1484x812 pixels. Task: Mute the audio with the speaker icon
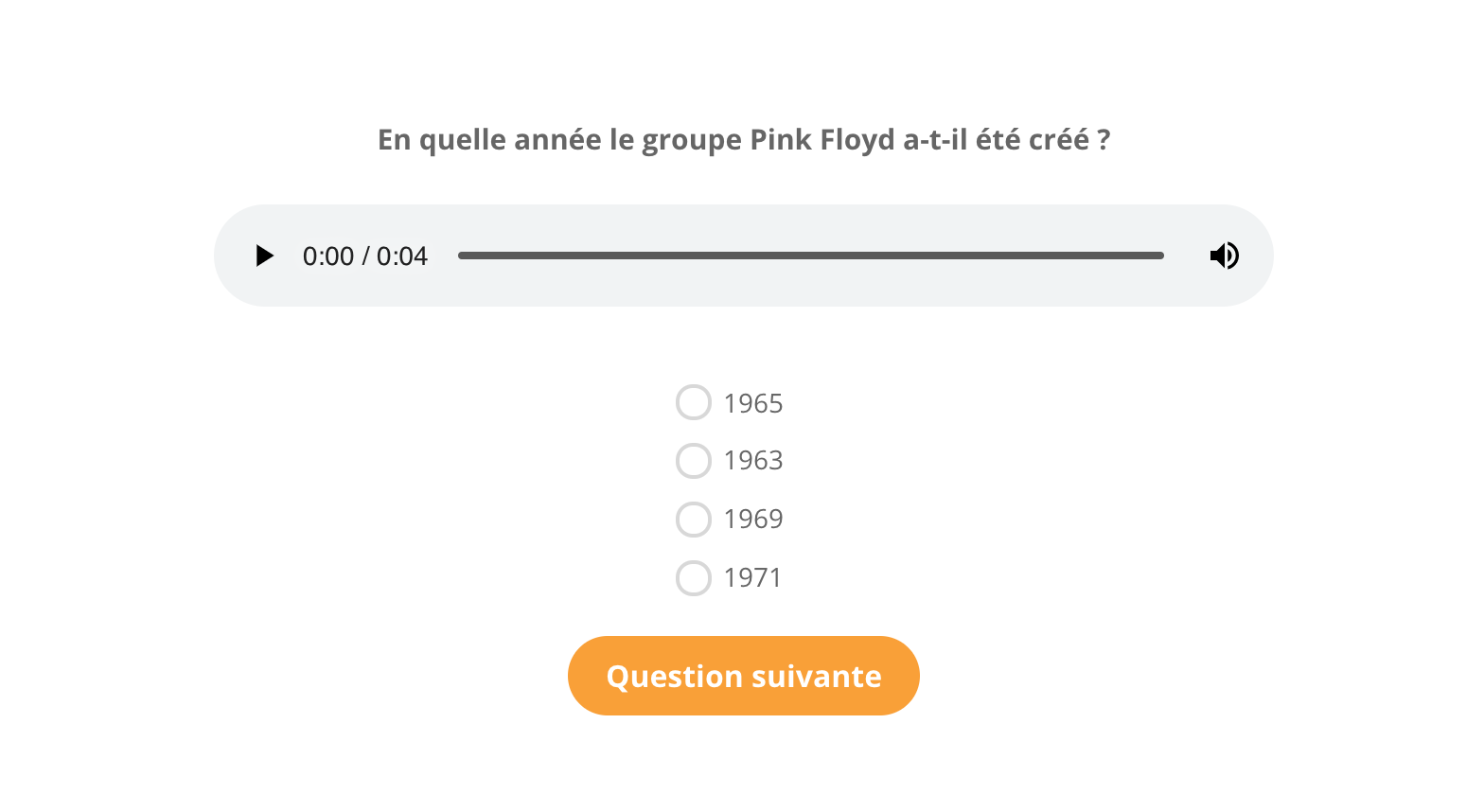(1224, 256)
